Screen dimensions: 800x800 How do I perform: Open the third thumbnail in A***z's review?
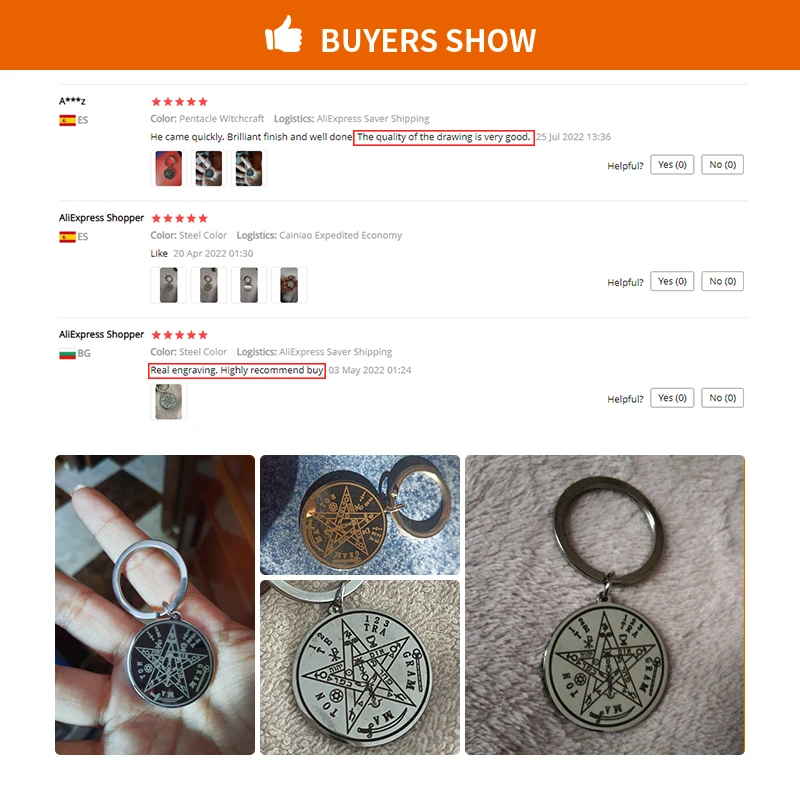click(x=249, y=168)
